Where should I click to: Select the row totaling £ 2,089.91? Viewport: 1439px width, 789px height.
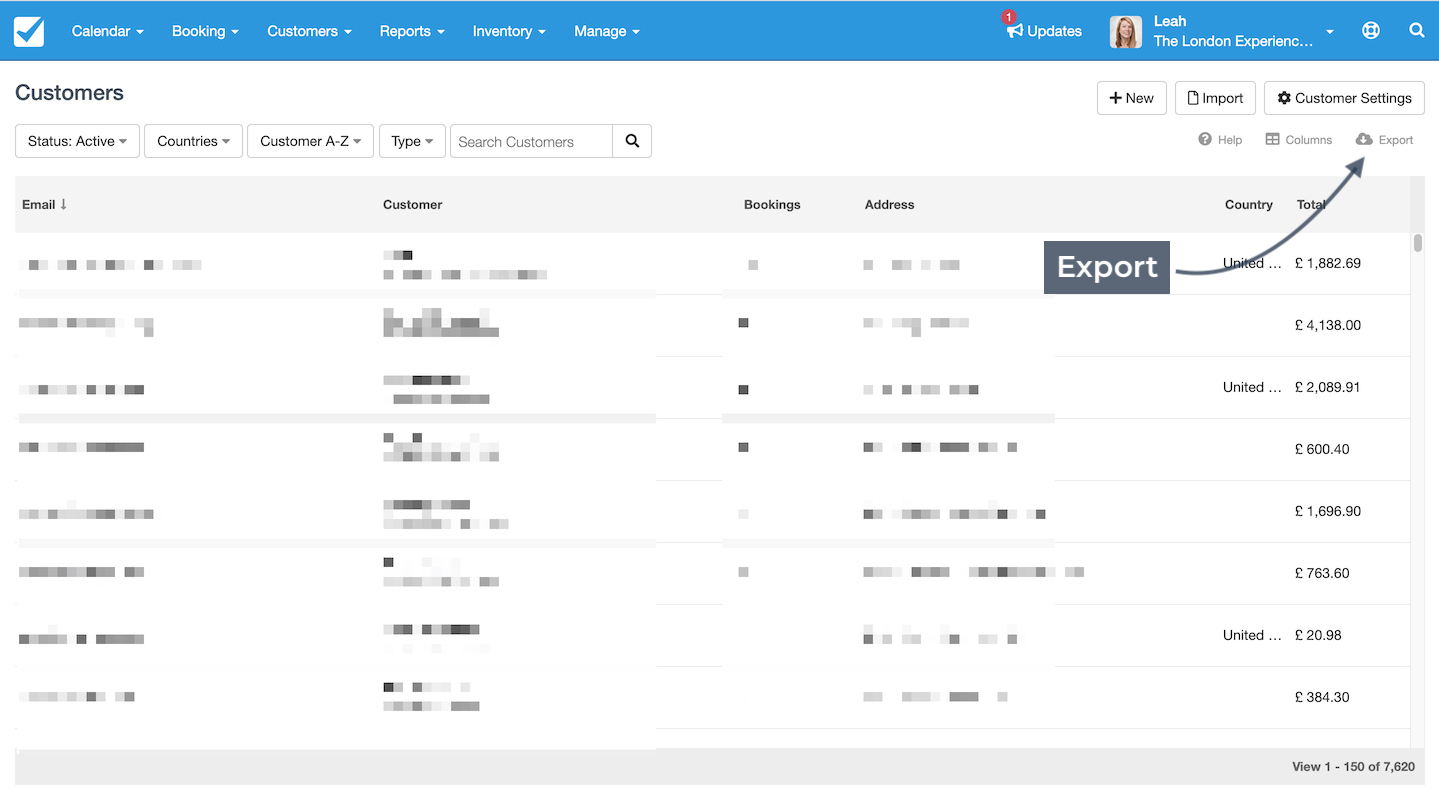tap(712, 388)
